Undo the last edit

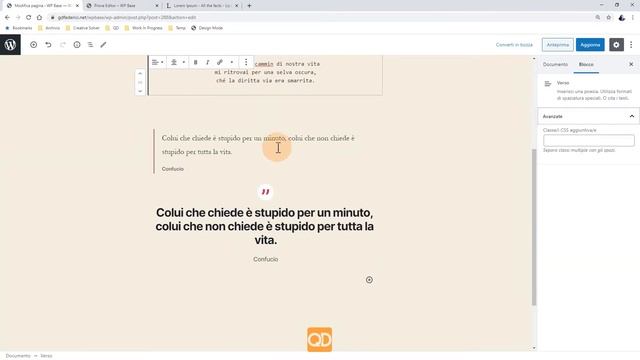pos(48,44)
